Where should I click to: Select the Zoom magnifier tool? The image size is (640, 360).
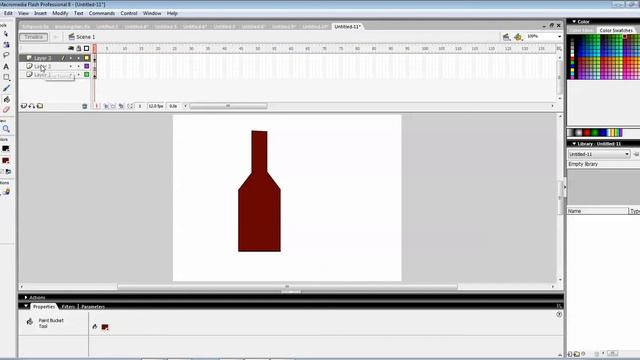point(6,129)
